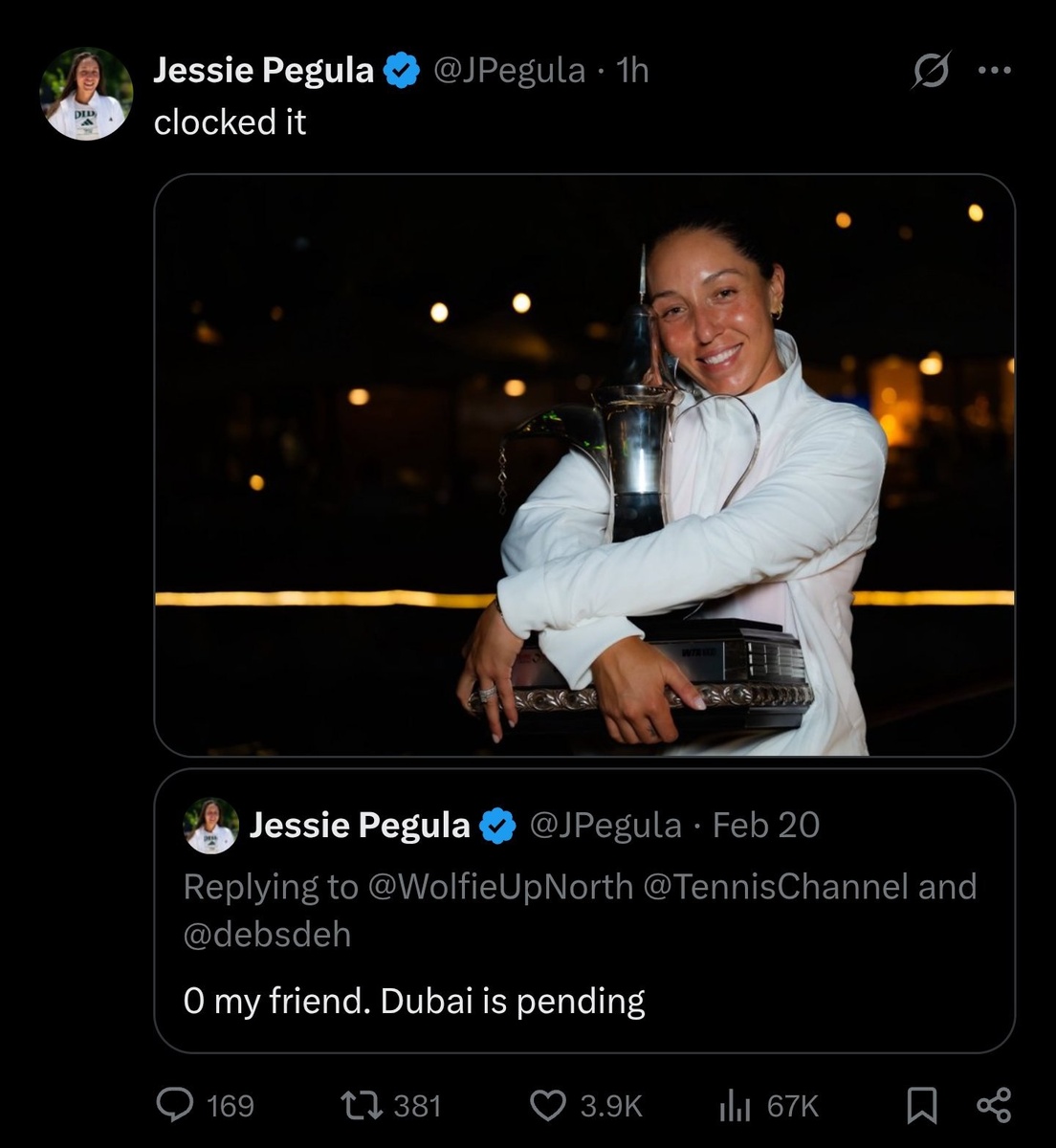The height and width of the screenshot is (1148, 1056).
Task: Click the verified badge in quoted tweet
Action: pyautogui.click(x=497, y=825)
